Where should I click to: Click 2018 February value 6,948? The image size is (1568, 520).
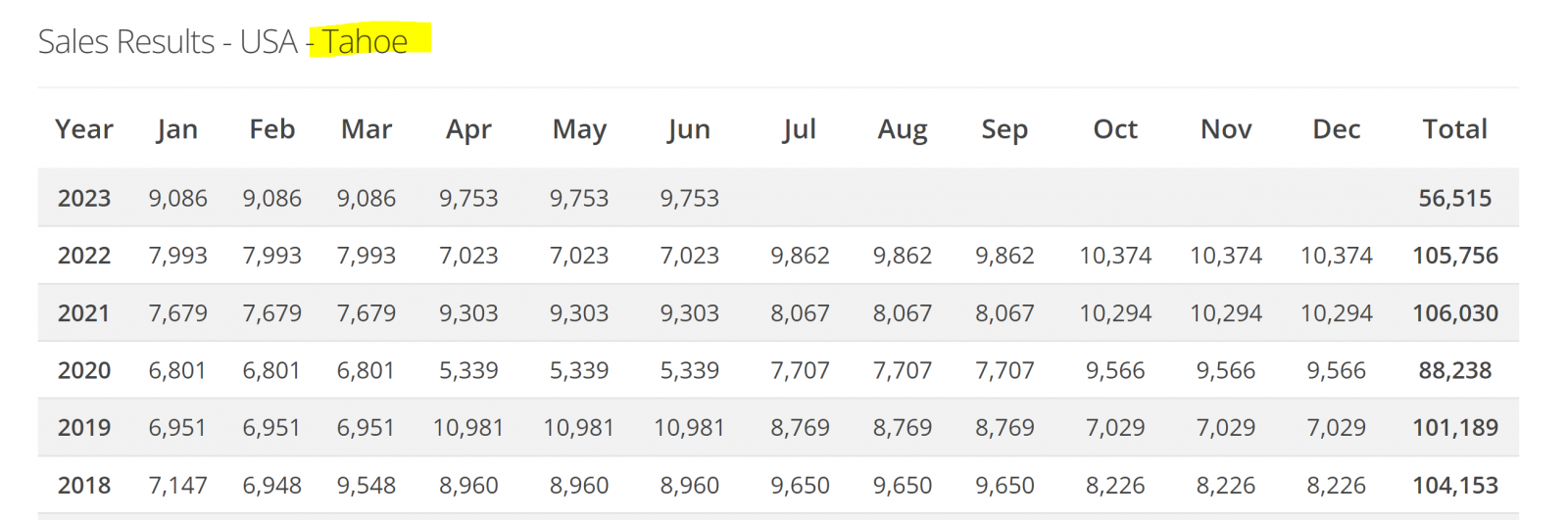pos(272,485)
